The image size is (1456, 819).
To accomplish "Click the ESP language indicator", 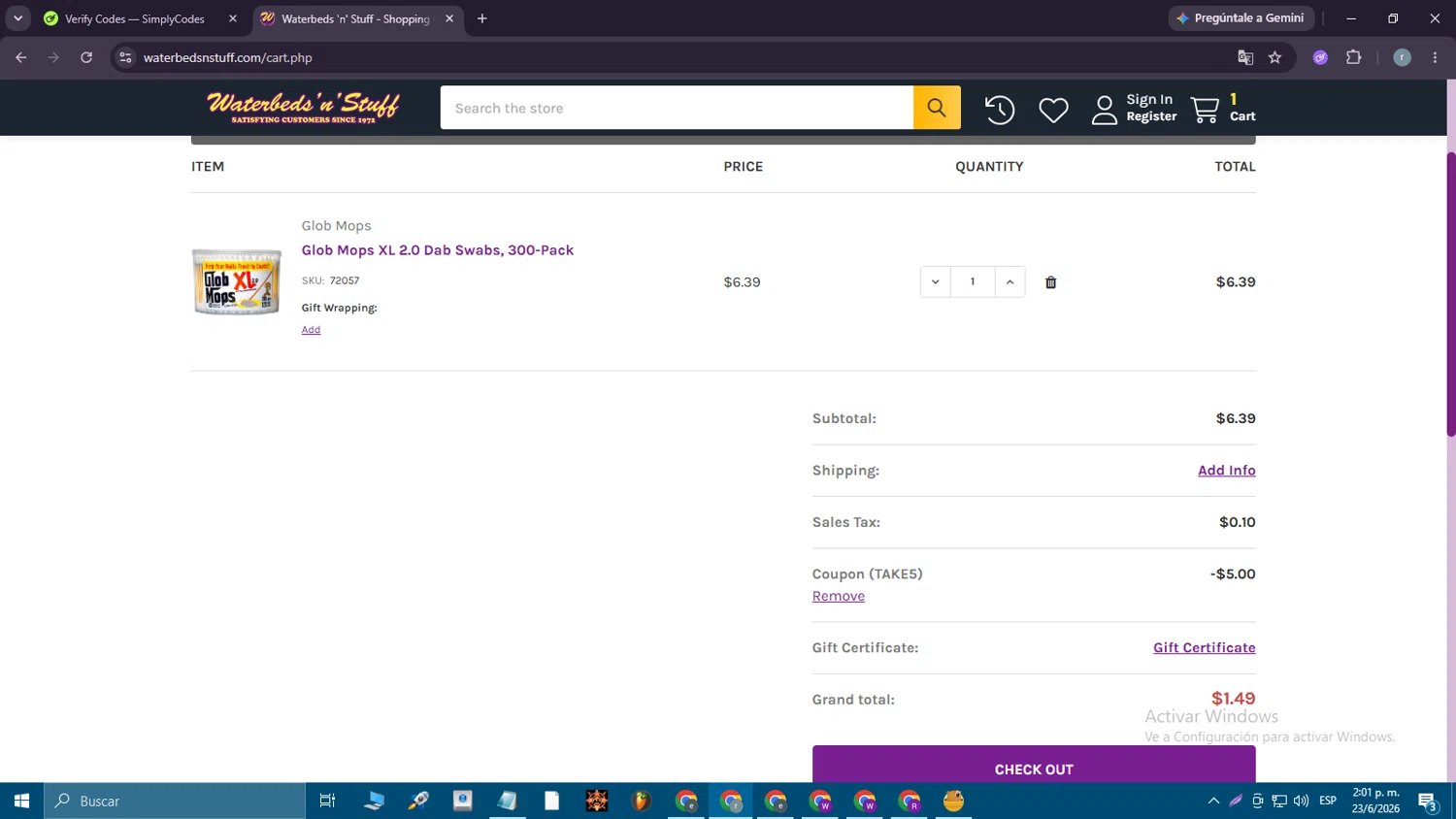I will [x=1328, y=801].
